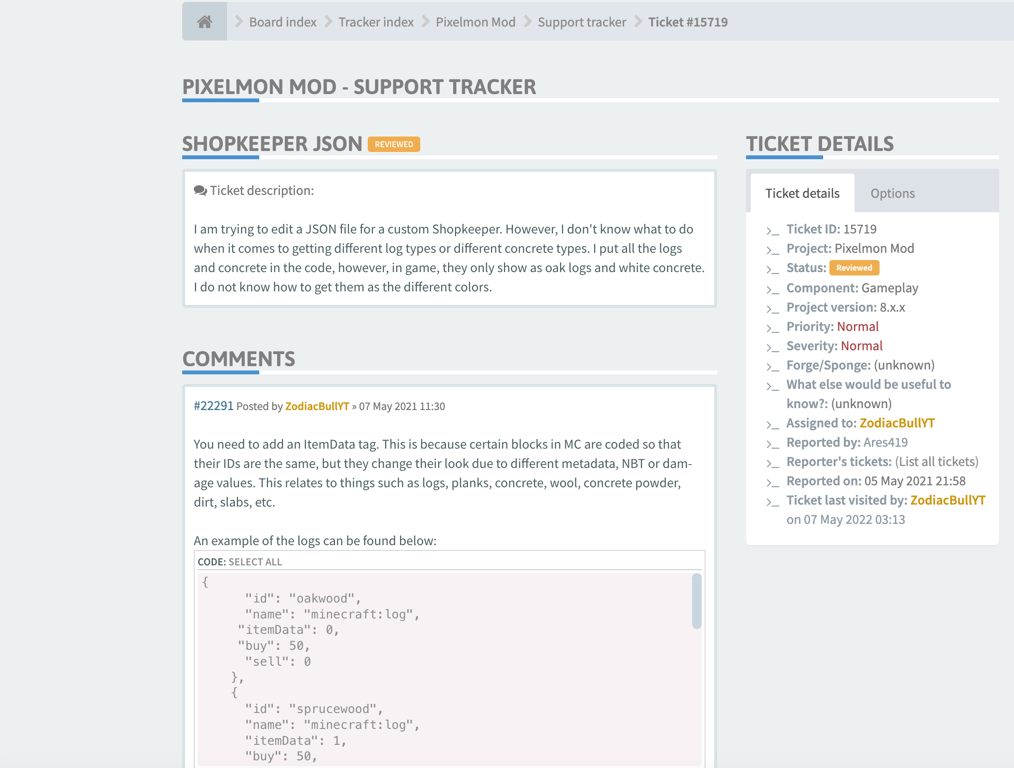Click the prompt icon beside Reported by
1014x768 pixels.
772,441
